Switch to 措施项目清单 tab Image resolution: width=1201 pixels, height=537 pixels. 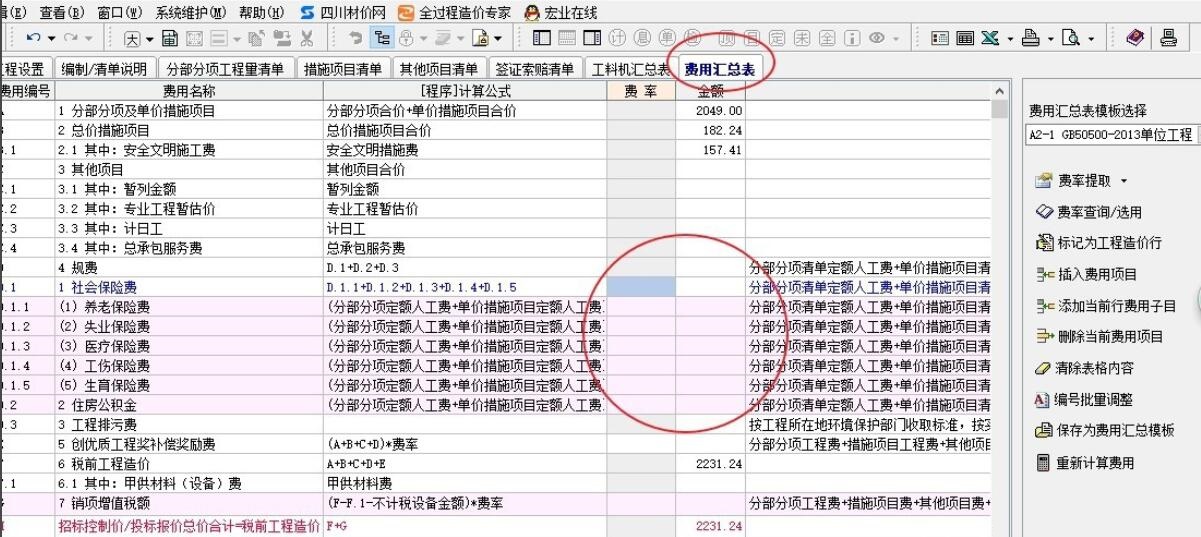pyautogui.click(x=343, y=69)
